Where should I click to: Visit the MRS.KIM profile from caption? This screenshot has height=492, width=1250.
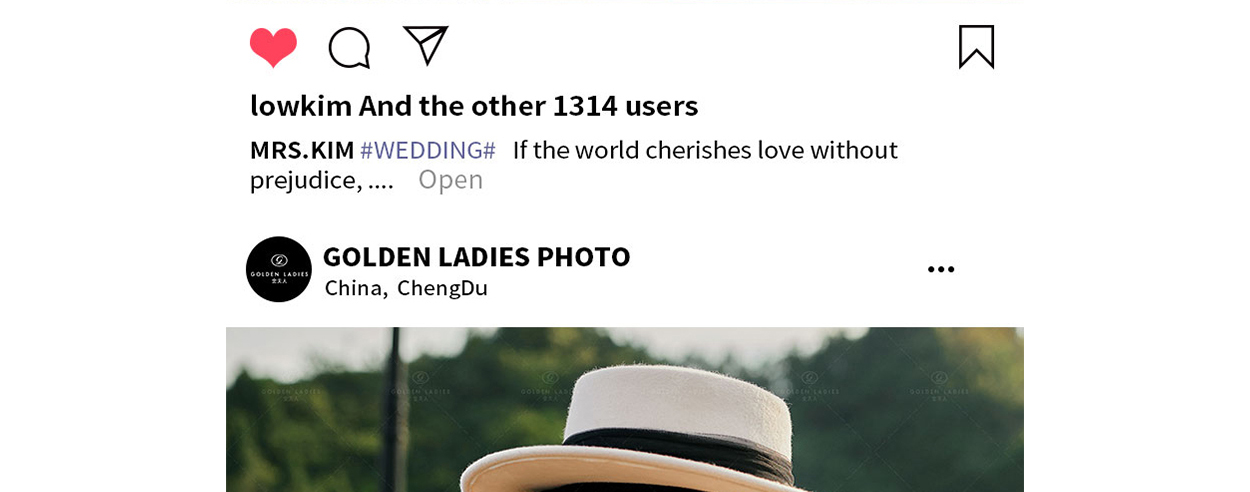pyautogui.click(x=302, y=150)
